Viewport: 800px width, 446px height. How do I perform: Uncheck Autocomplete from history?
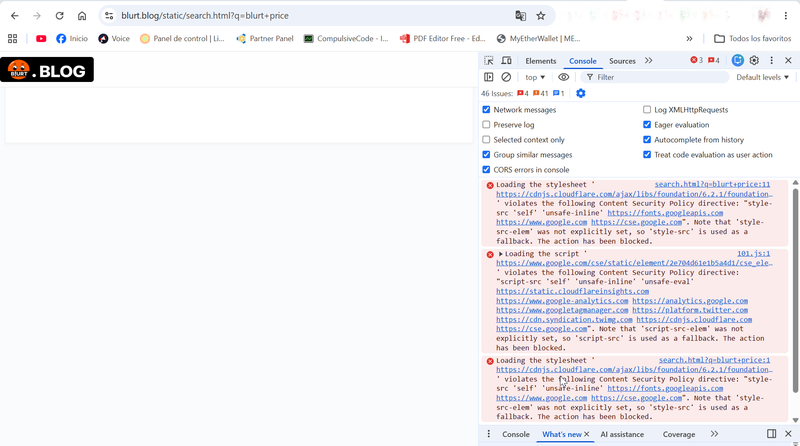coord(647,139)
